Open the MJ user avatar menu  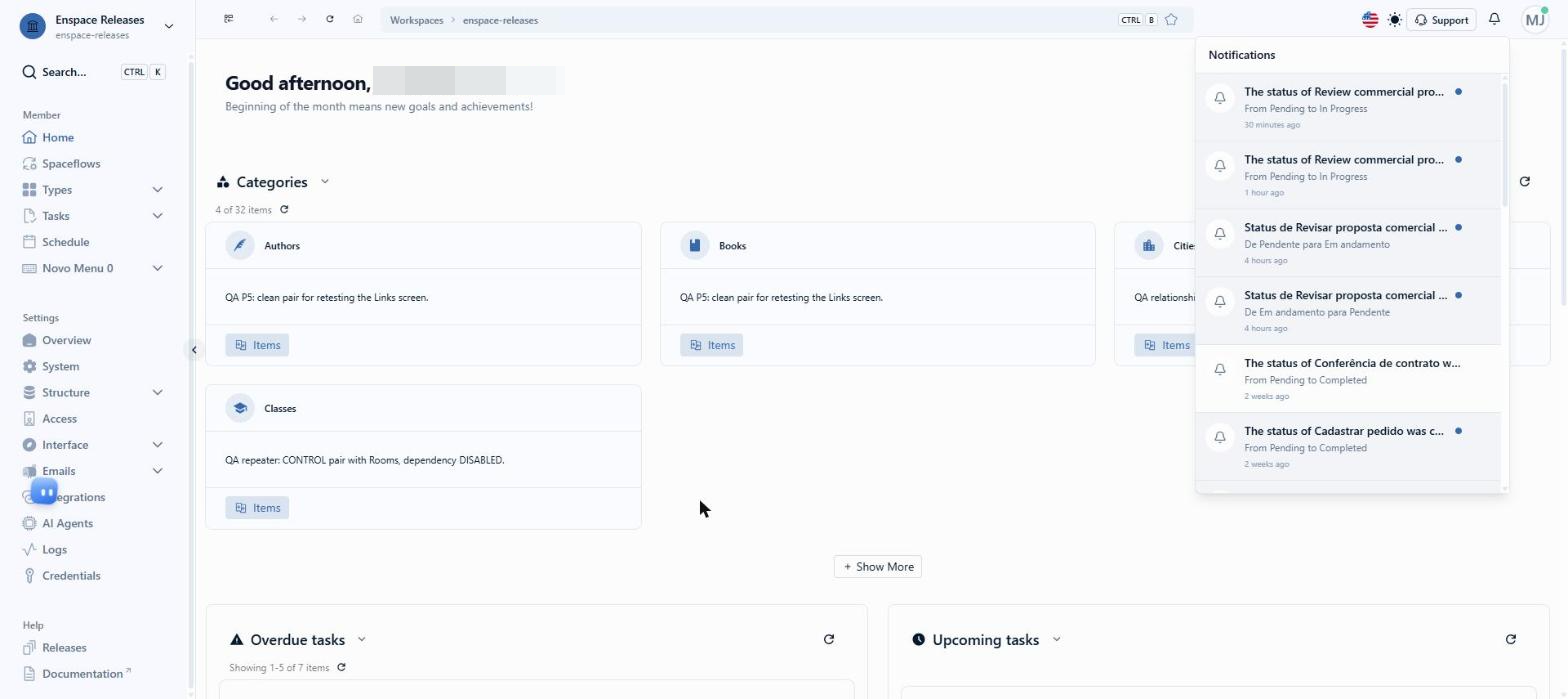(x=1535, y=20)
